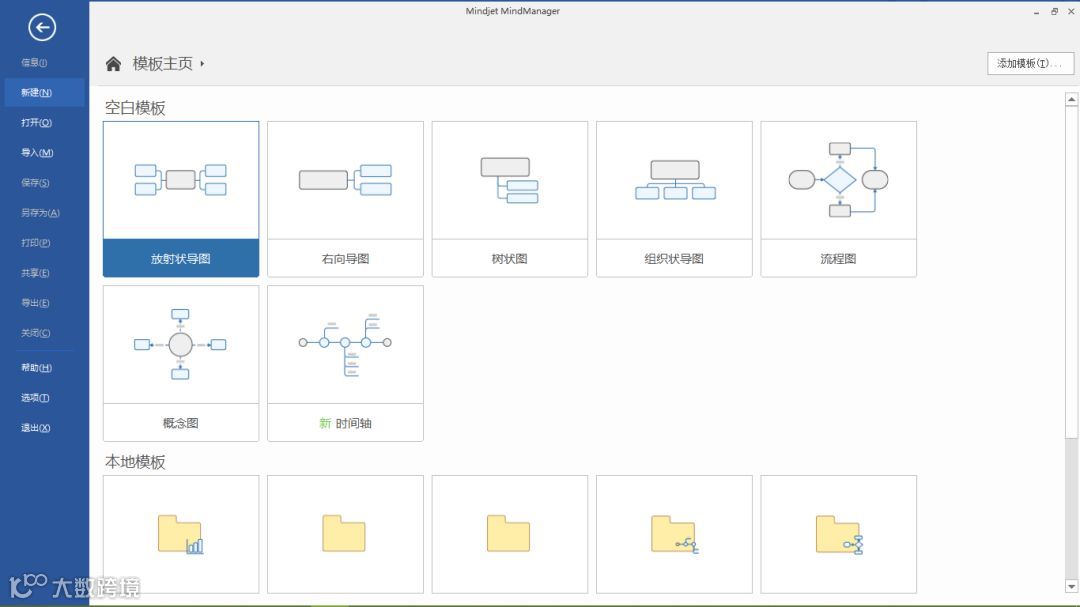Open the fifth local folder with flowchart symbol
Screen dimensions: 1080x607
[839, 534]
